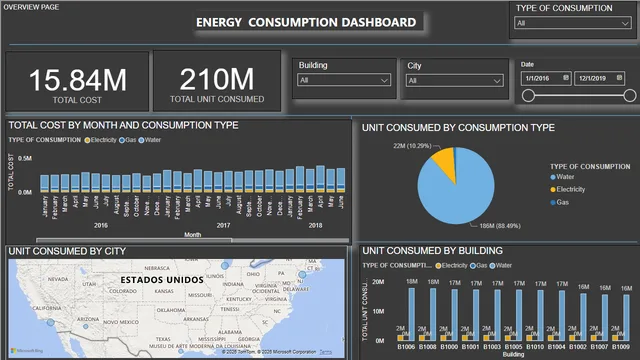Click the B1005 building axis label
The width and height of the screenshot is (640, 360).
click(513, 347)
